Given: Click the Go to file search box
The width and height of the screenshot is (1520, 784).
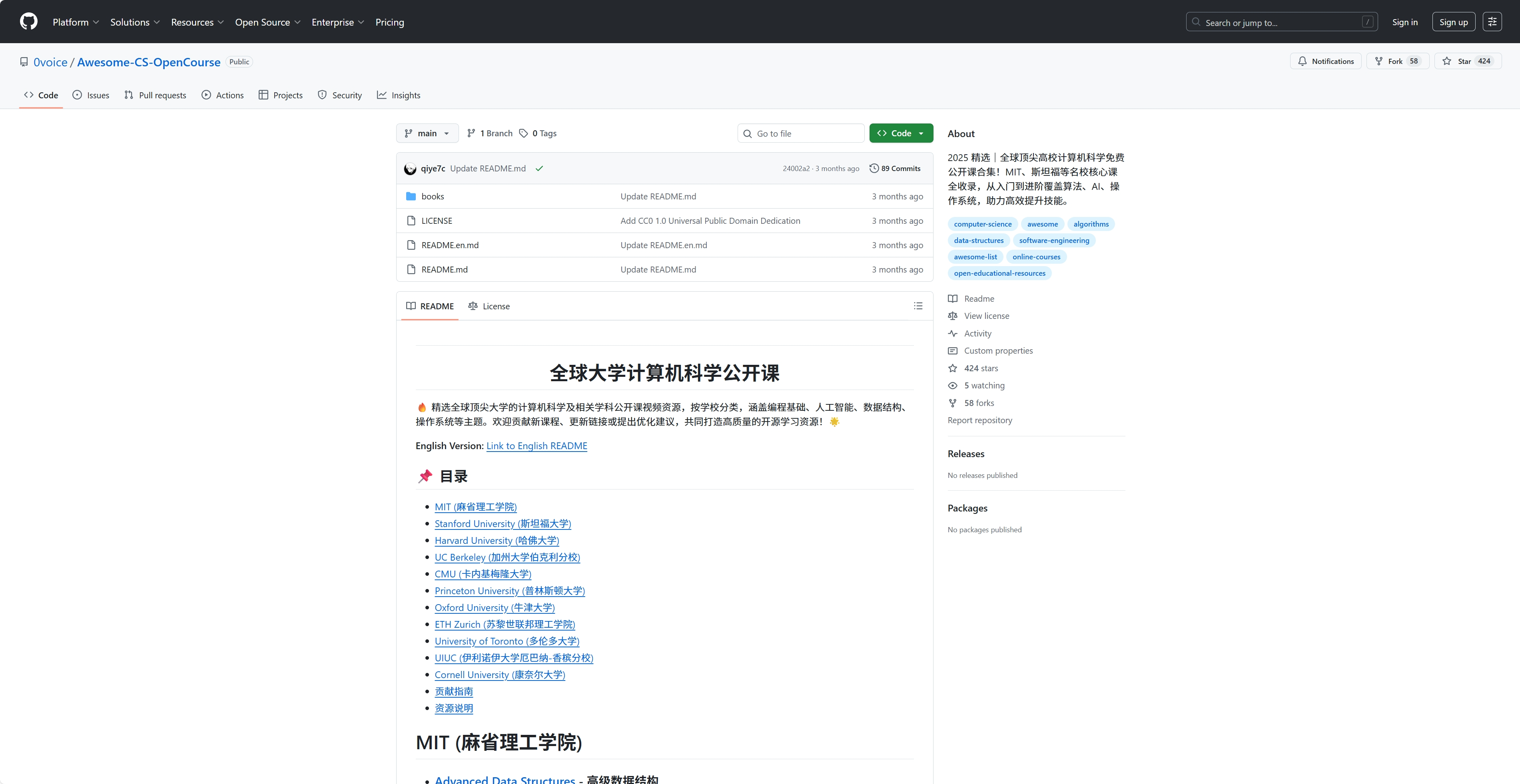Looking at the screenshot, I should [801, 133].
